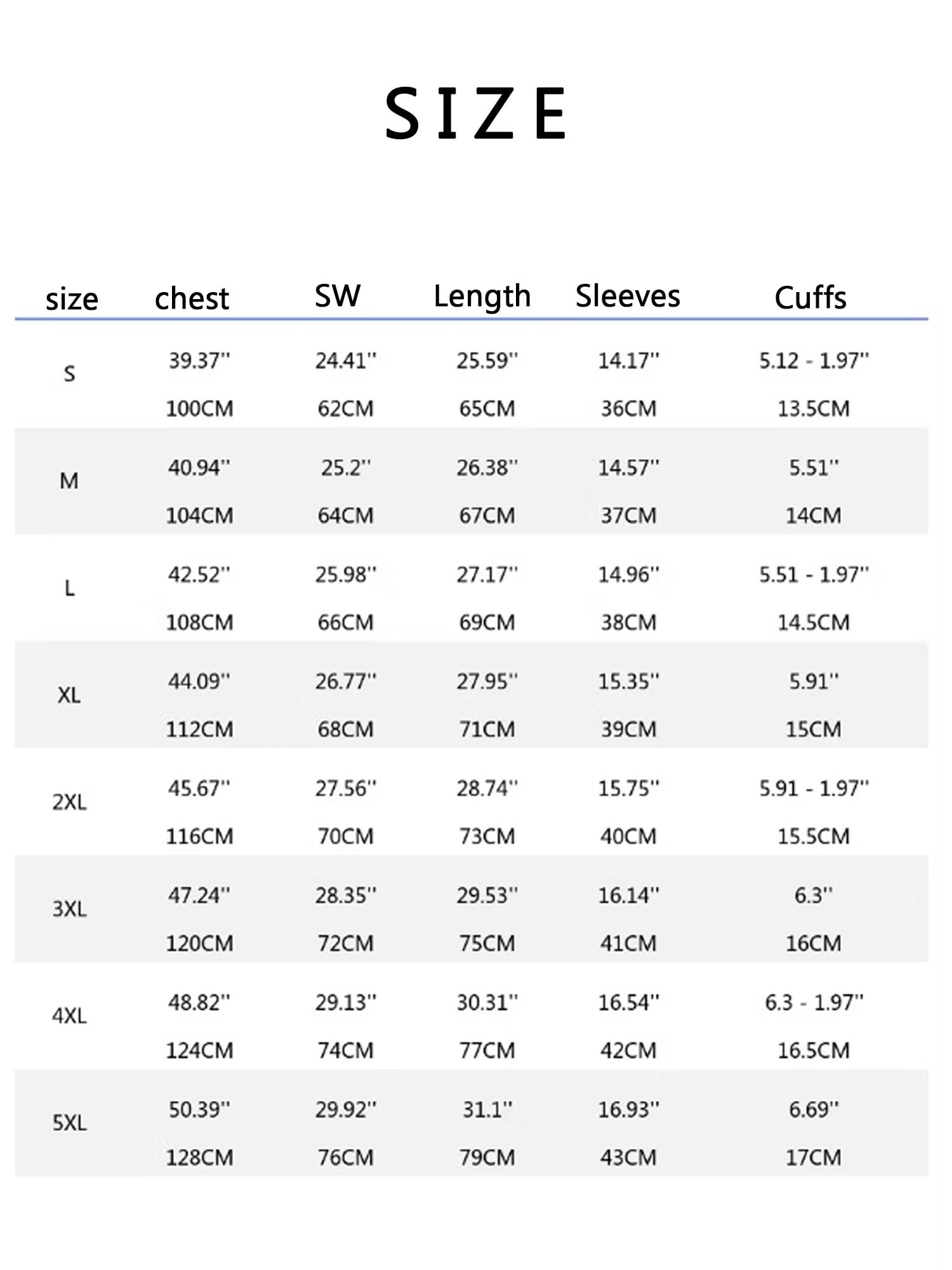The height and width of the screenshot is (1270, 952).
Task: Select the 3XL size row label
Action: point(69,909)
